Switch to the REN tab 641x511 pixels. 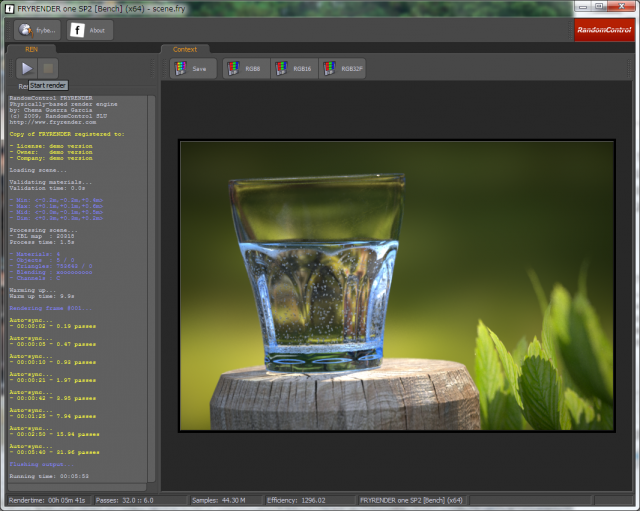(31, 49)
